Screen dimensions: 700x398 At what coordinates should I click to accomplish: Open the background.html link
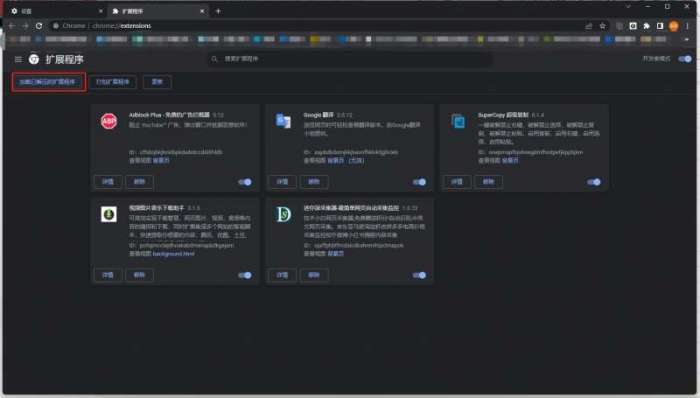click(x=174, y=253)
